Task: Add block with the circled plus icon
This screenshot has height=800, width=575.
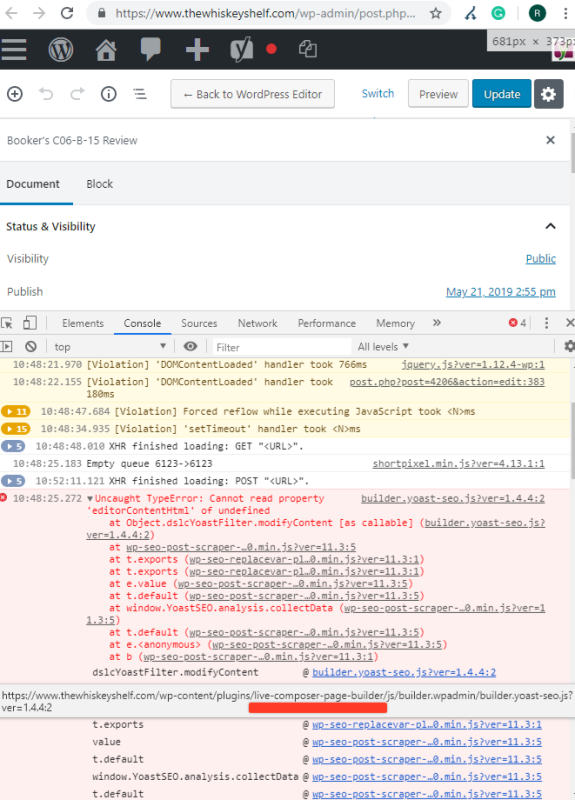Action: [x=15, y=94]
